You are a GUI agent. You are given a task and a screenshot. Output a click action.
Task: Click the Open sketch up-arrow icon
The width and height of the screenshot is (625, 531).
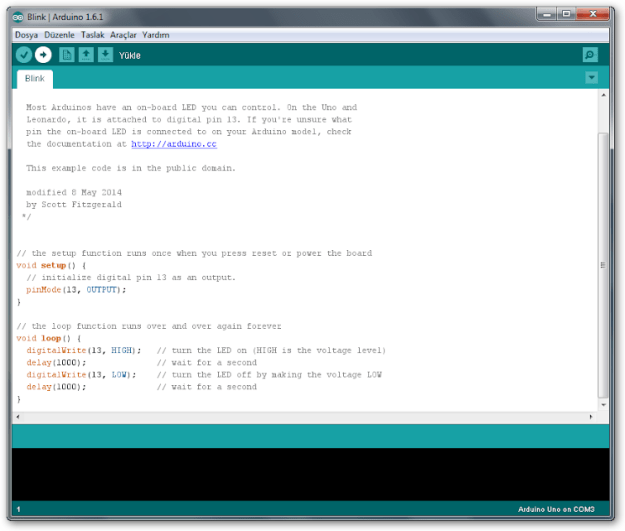pyautogui.click(x=86, y=54)
